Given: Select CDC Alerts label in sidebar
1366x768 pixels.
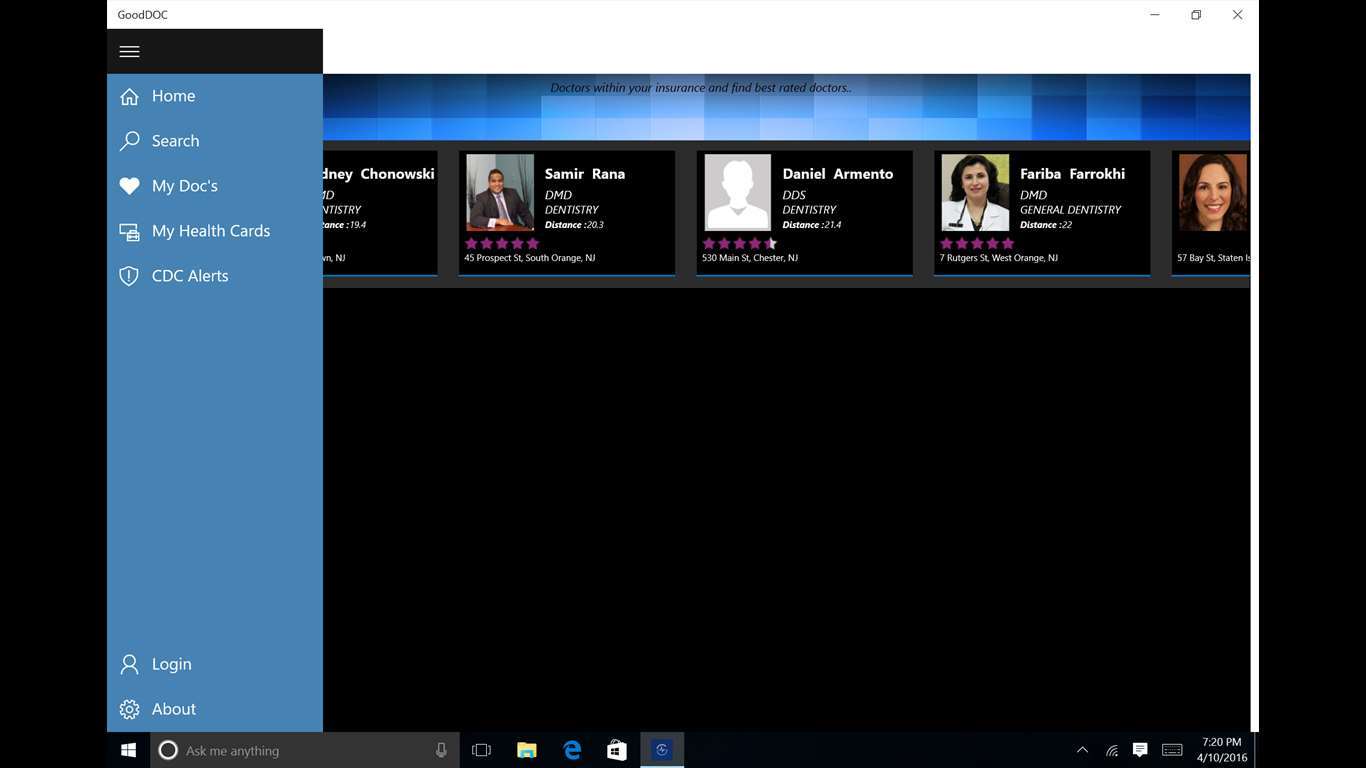Looking at the screenshot, I should pos(190,276).
